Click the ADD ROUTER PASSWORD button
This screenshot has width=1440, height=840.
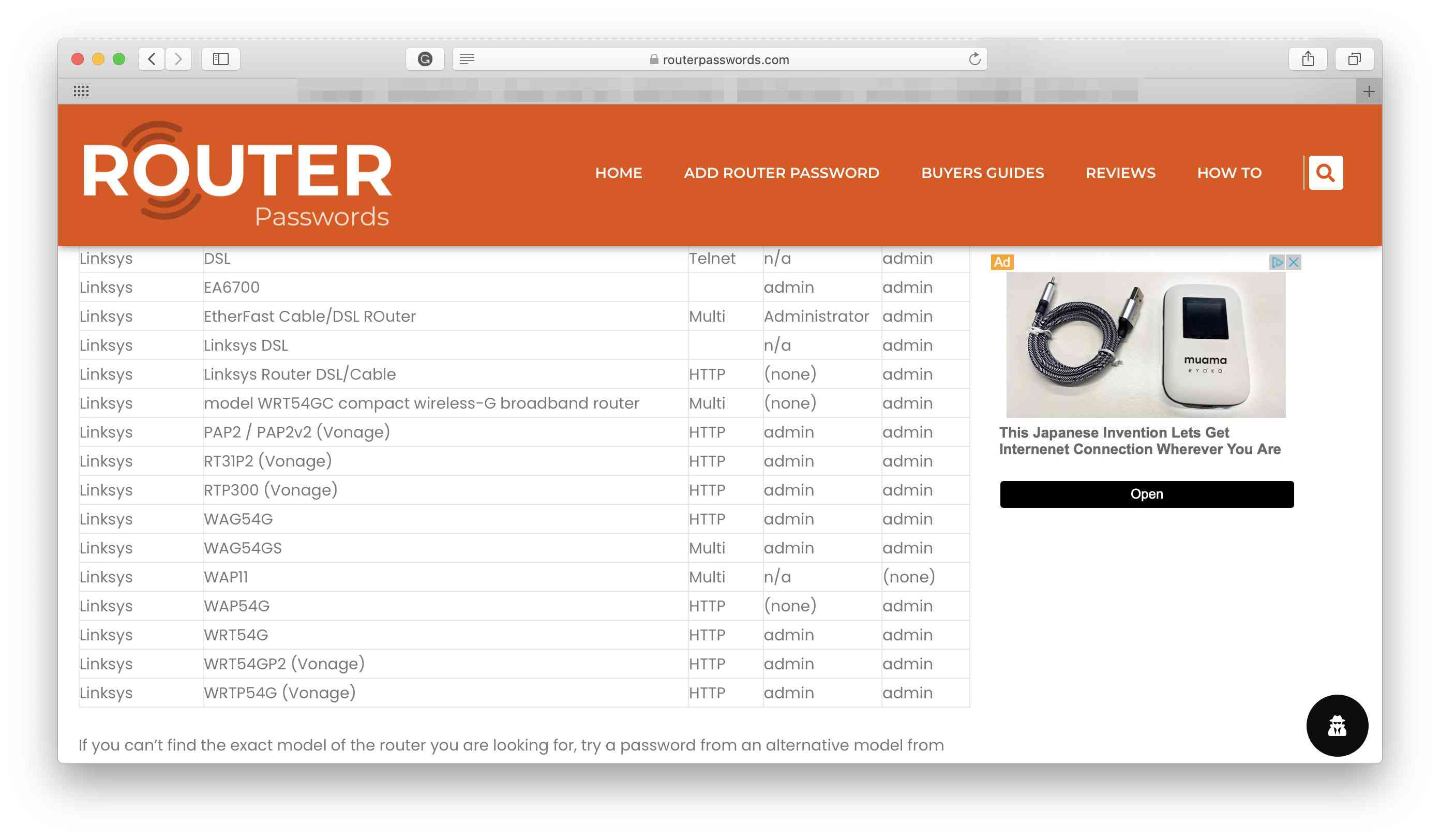(x=781, y=173)
